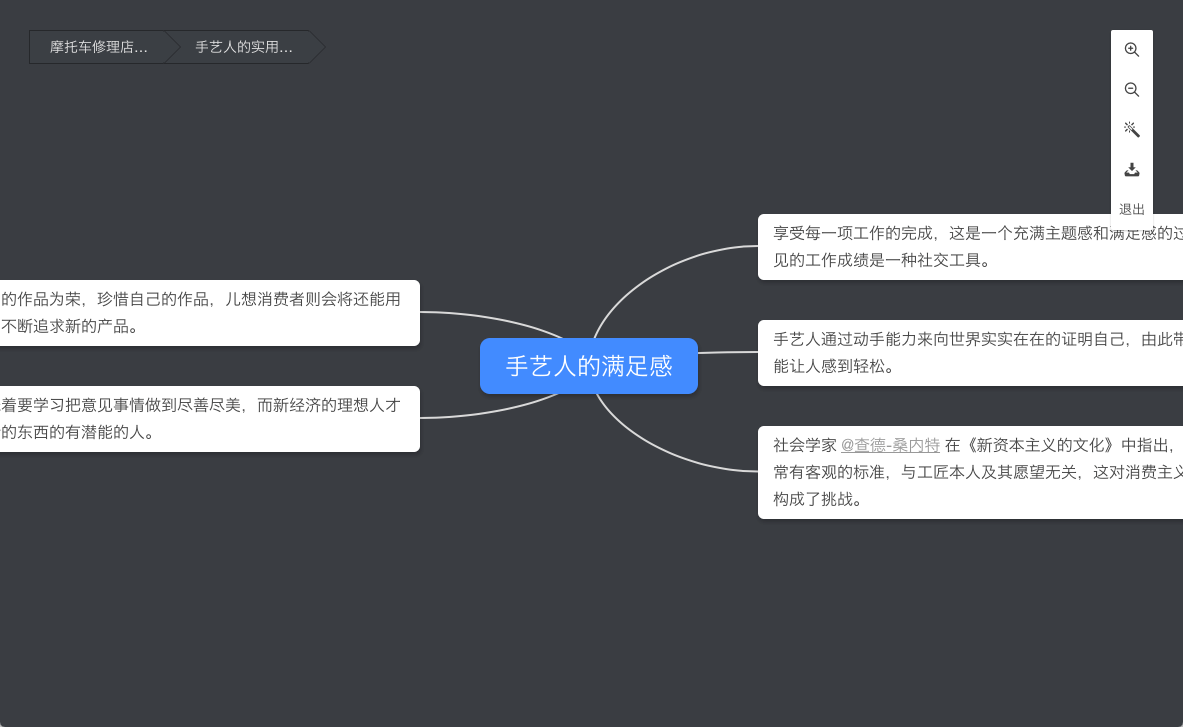1183x727 pixels.
Task: Click the zoom out magnifier icon
Action: [x=1132, y=90]
